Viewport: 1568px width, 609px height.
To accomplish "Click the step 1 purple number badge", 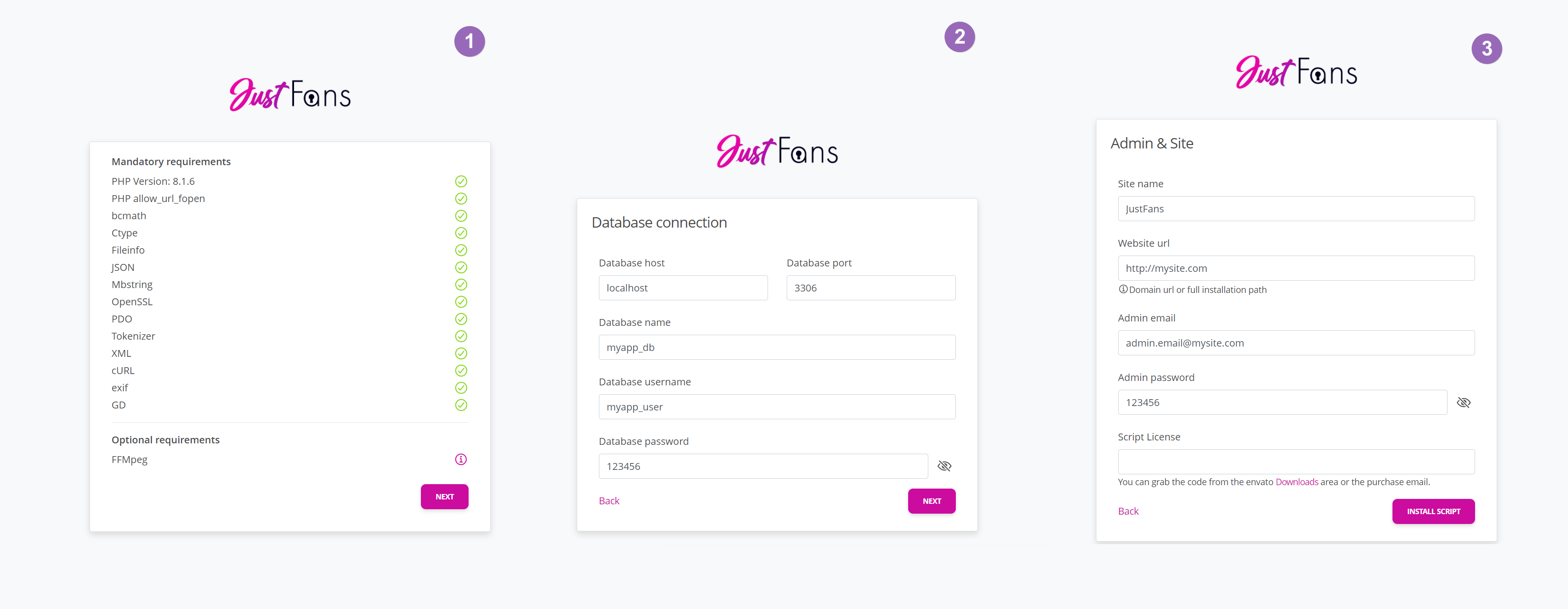I will click(x=469, y=41).
